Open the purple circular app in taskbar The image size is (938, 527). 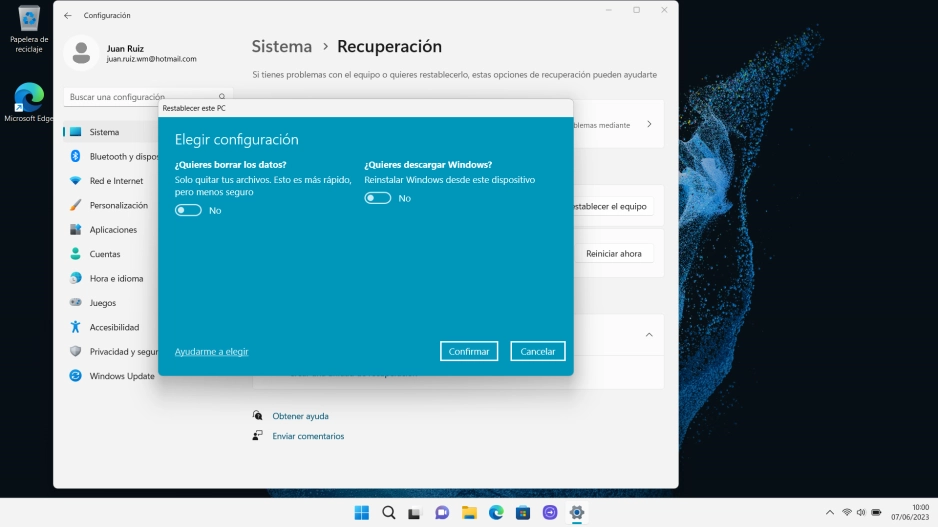coord(550,513)
